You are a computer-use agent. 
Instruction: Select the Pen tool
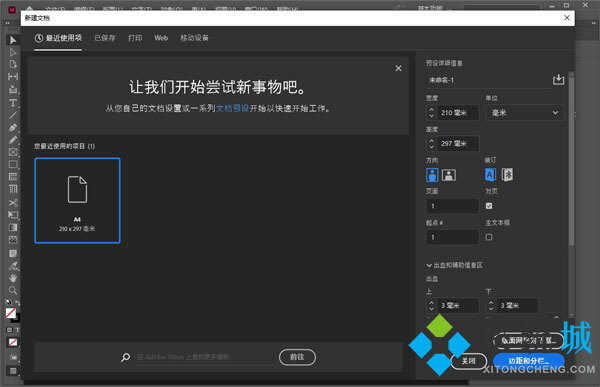pyautogui.click(x=13, y=127)
